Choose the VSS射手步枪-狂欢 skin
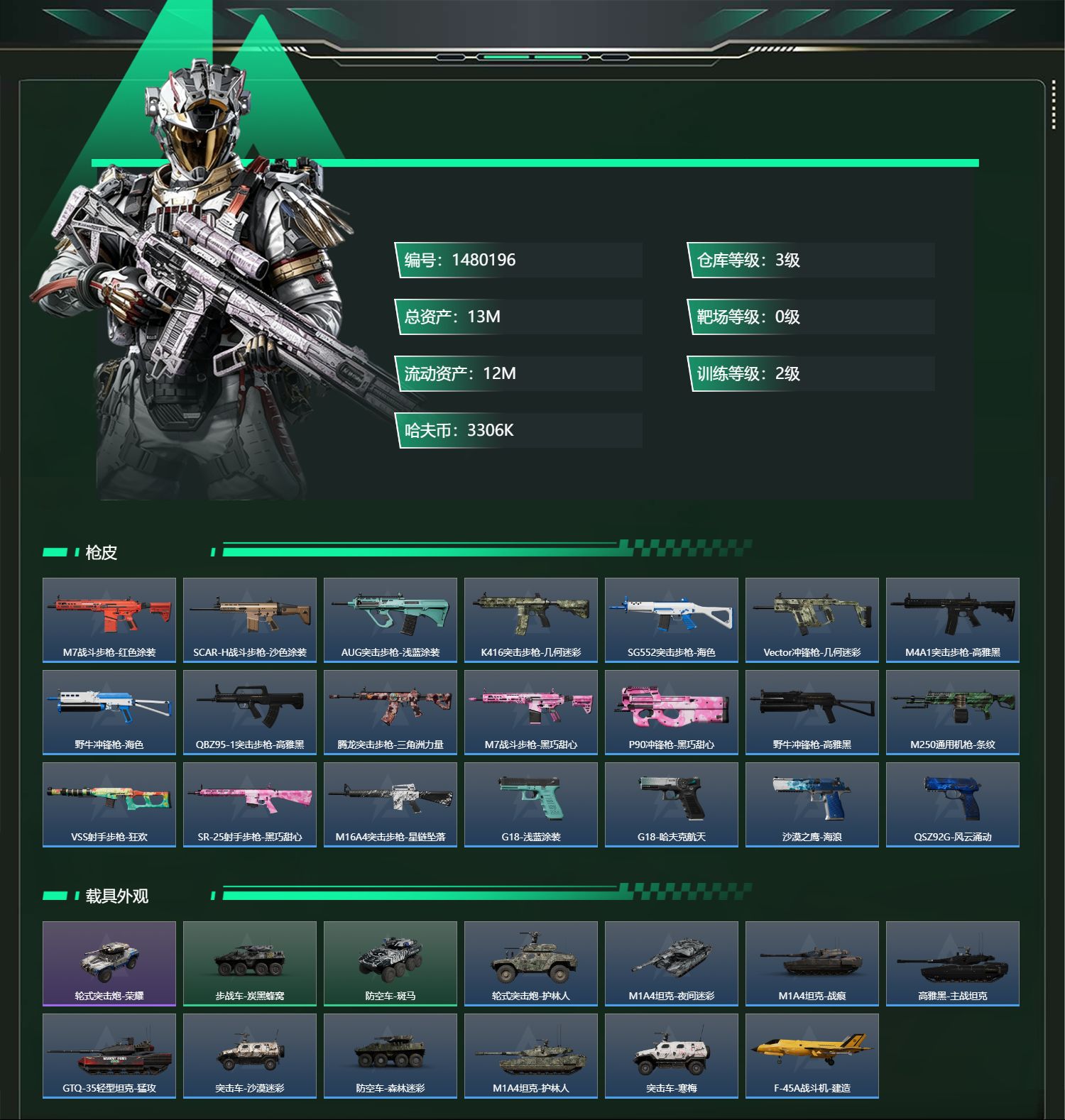This screenshot has width=1065, height=1120. pos(109,805)
